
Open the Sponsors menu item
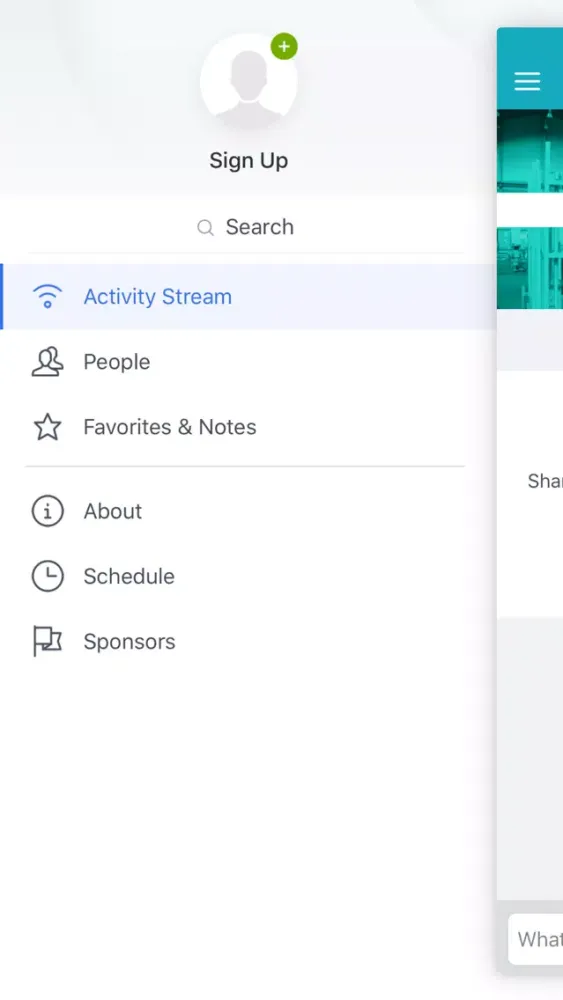[248, 641]
